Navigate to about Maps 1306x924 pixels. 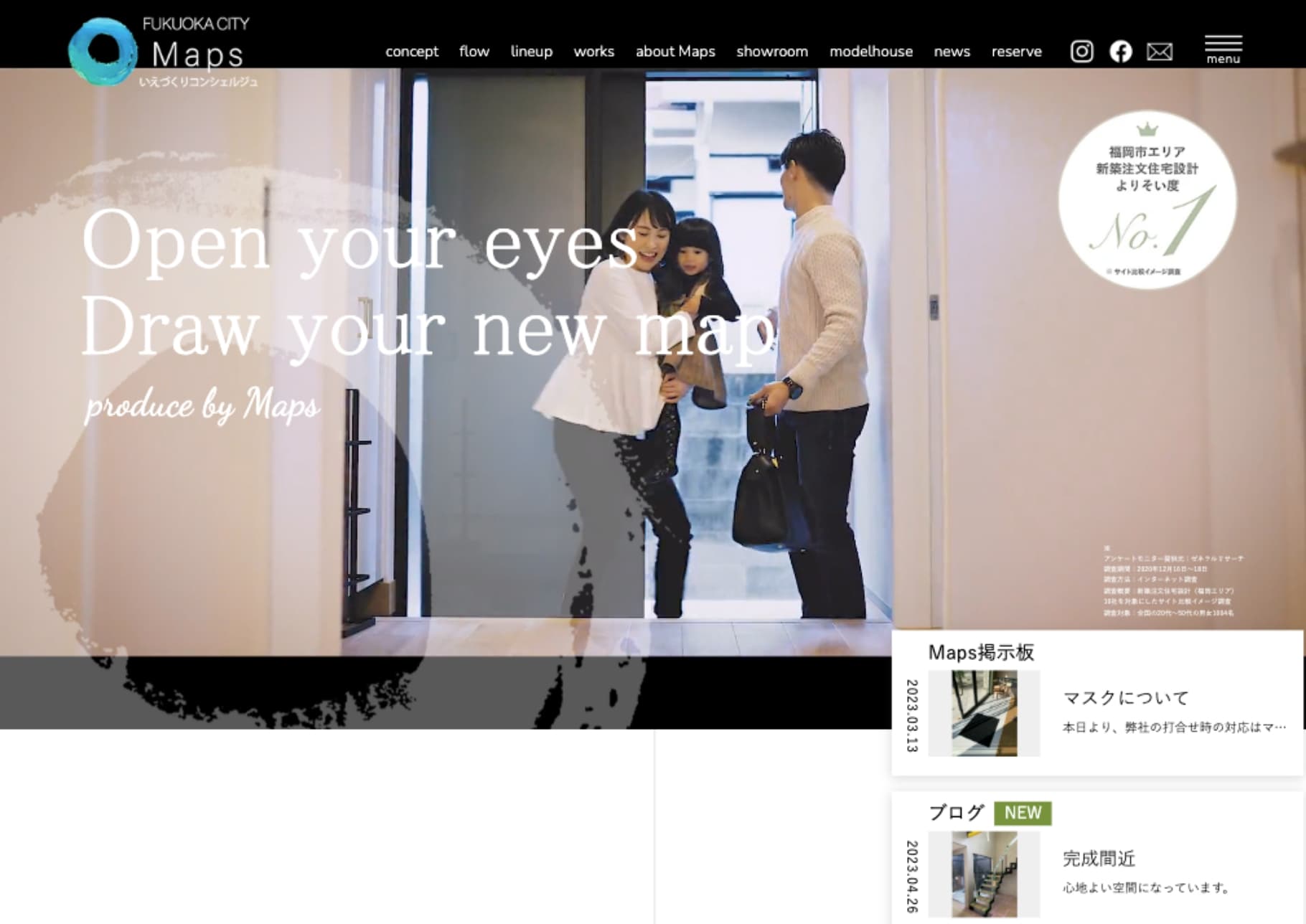pyautogui.click(x=675, y=52)
